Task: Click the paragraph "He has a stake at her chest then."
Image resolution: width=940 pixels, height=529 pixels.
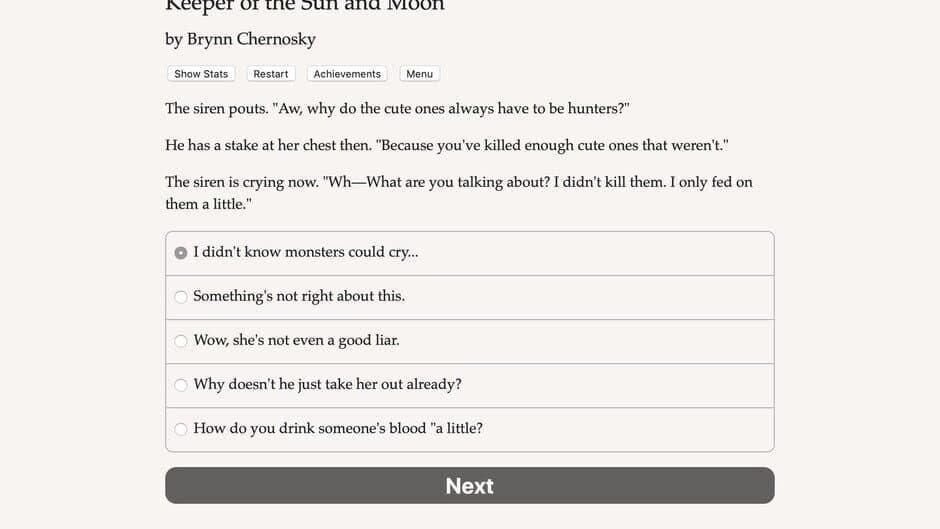Action: coord(446,145)
